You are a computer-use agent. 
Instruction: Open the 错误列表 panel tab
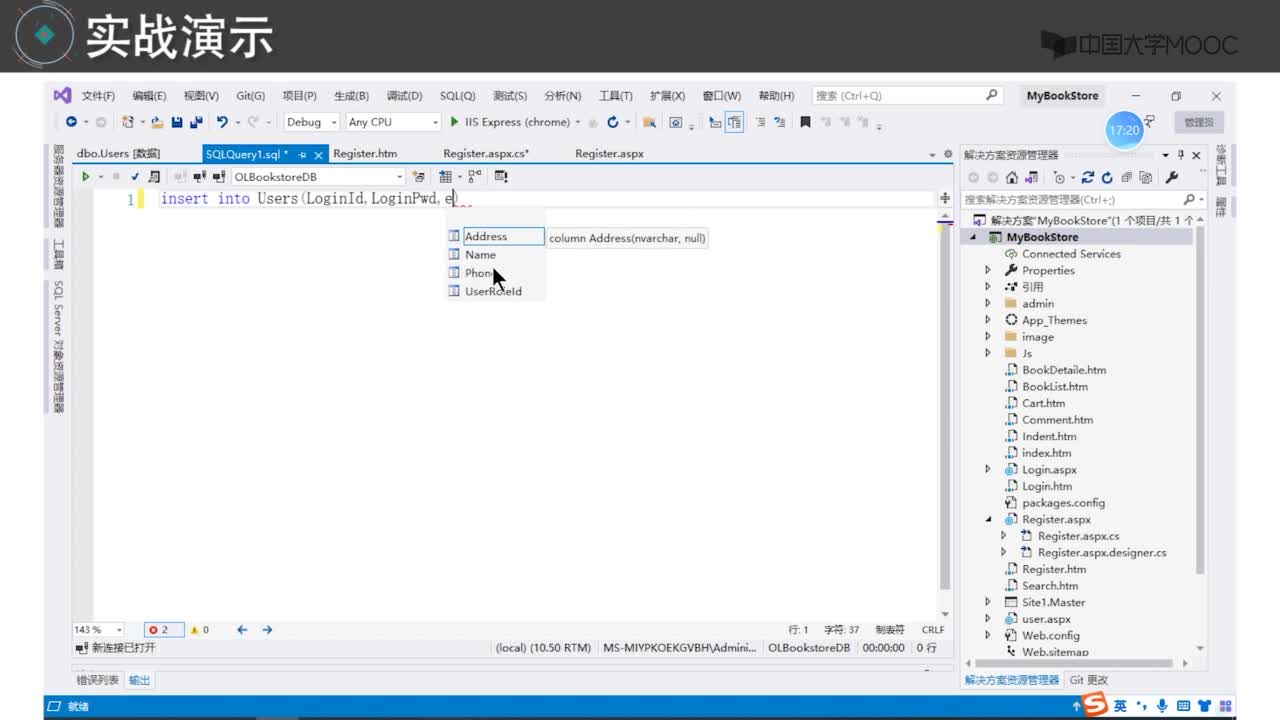coord(98,680)
